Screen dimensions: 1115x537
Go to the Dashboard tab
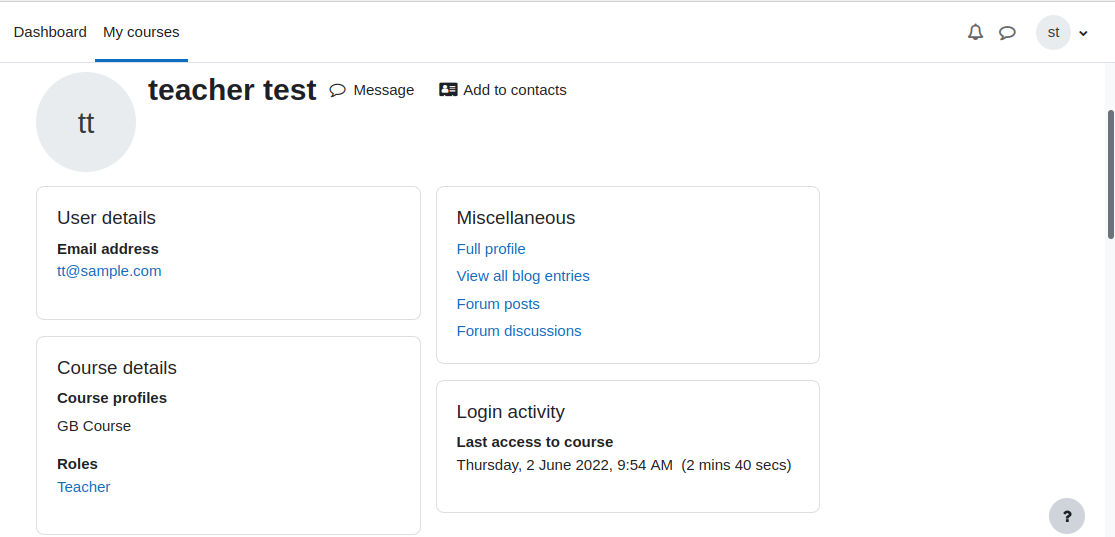[x=50, y=32]
